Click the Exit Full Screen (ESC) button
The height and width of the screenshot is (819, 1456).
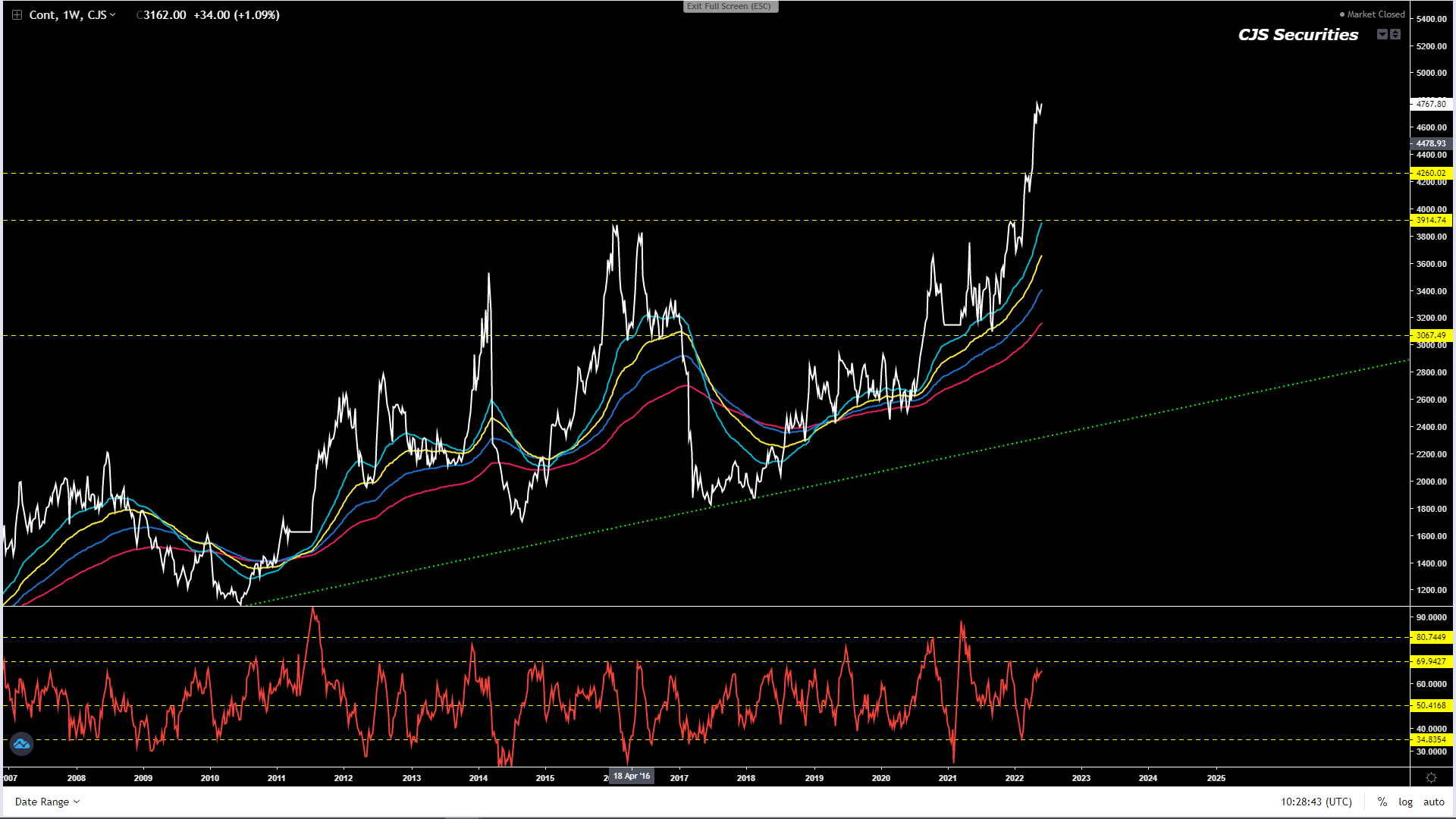pyautogui.click(x=730, y=6)
